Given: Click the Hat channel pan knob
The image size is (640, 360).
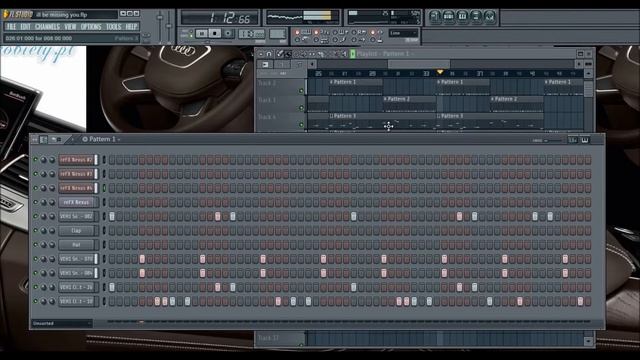Looking at the screenshot, I should pos(43,245).
